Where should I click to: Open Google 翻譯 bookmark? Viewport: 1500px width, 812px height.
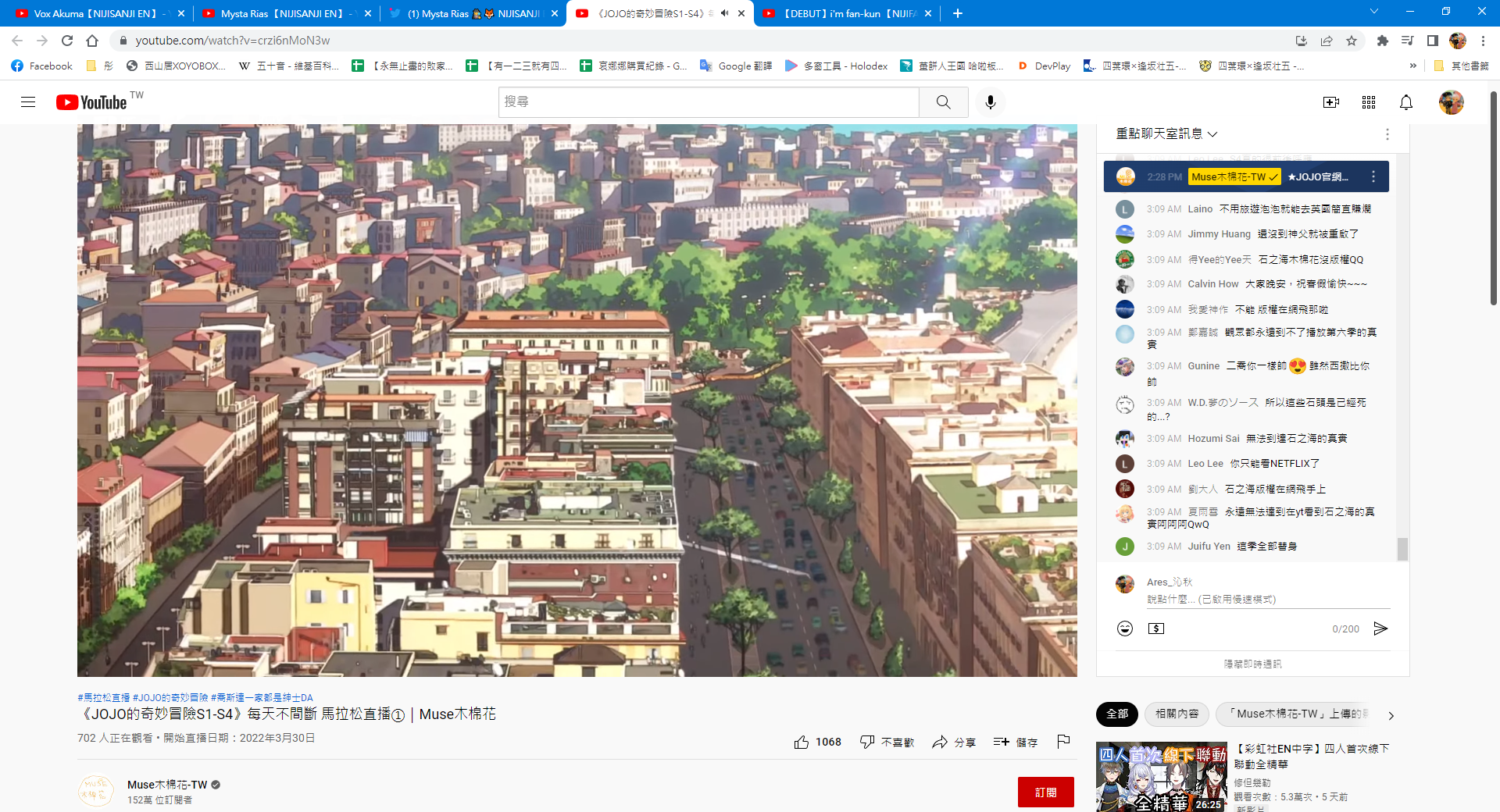pyautogui.click(x=736, y=66)
